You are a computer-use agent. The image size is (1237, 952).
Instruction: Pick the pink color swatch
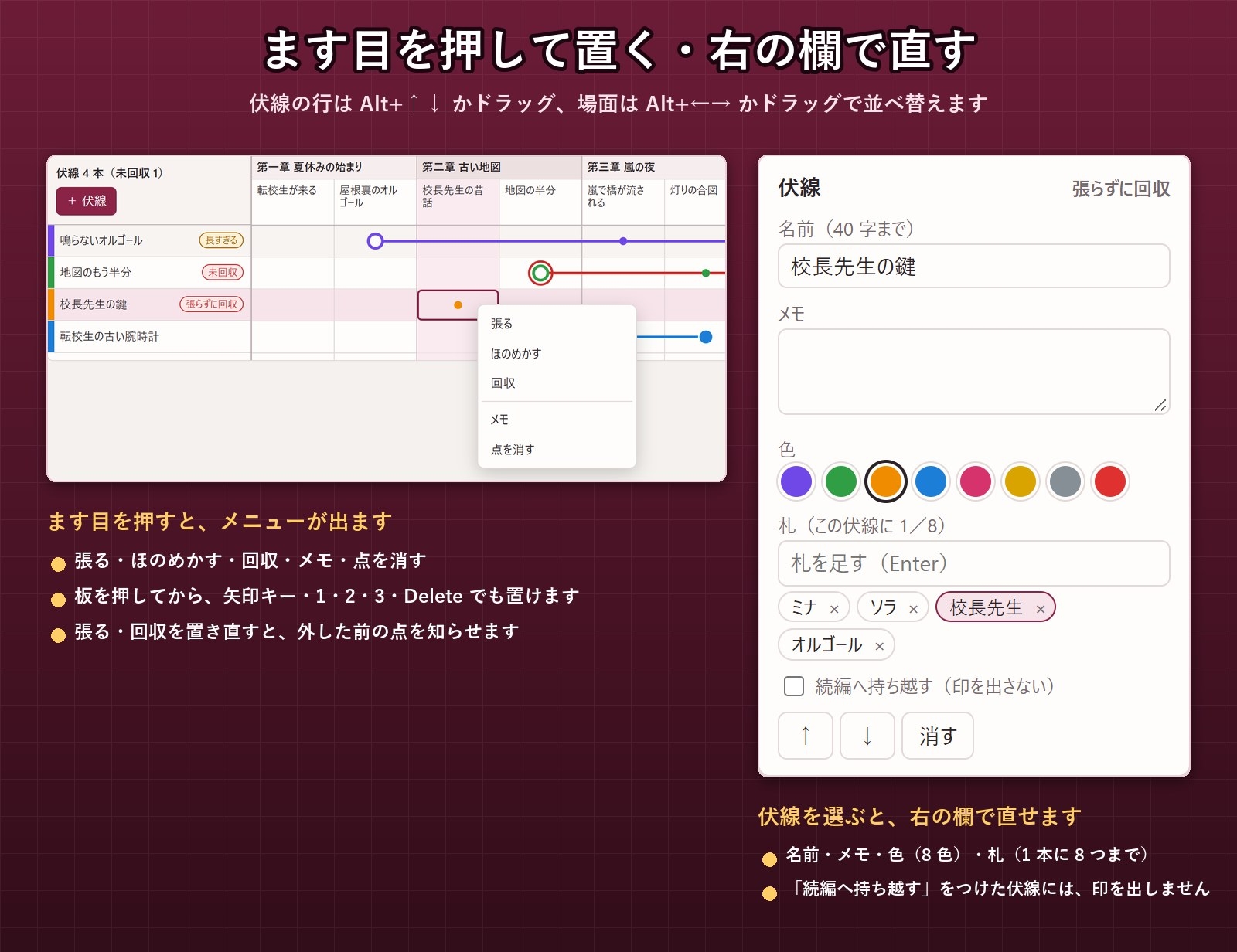[976, 481]
